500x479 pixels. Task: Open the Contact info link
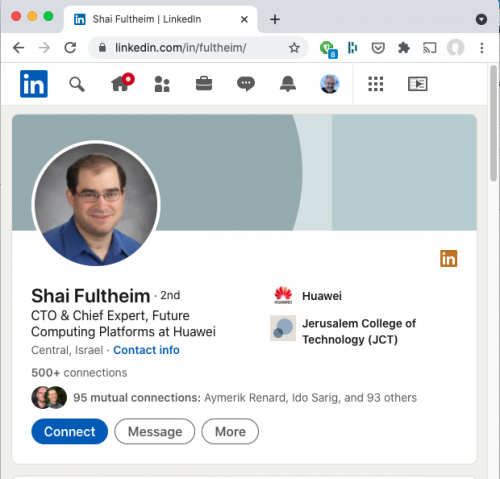[146, 350]
